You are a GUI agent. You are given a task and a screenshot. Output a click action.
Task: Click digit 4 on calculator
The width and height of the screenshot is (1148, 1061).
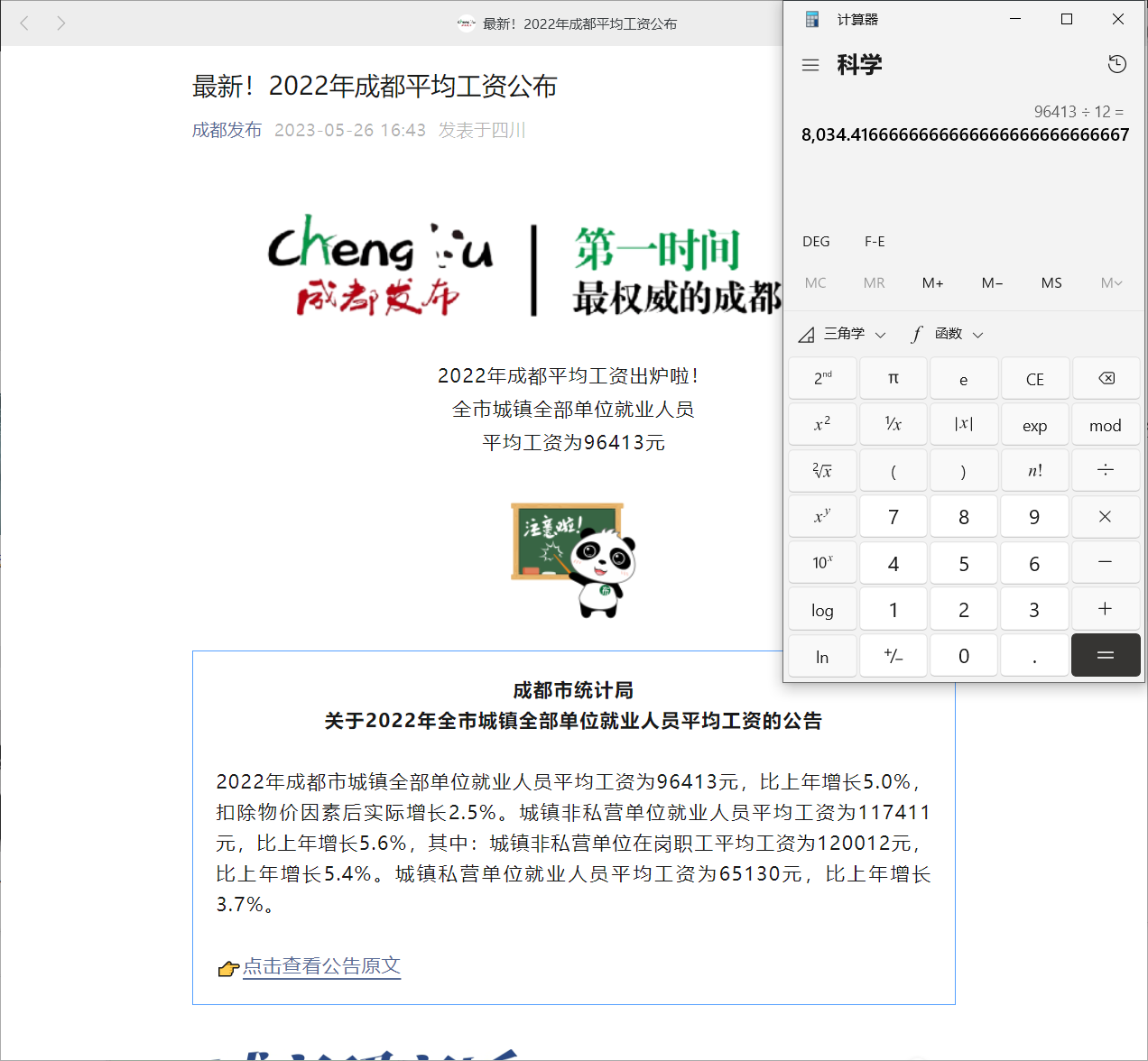click(893, 563)
